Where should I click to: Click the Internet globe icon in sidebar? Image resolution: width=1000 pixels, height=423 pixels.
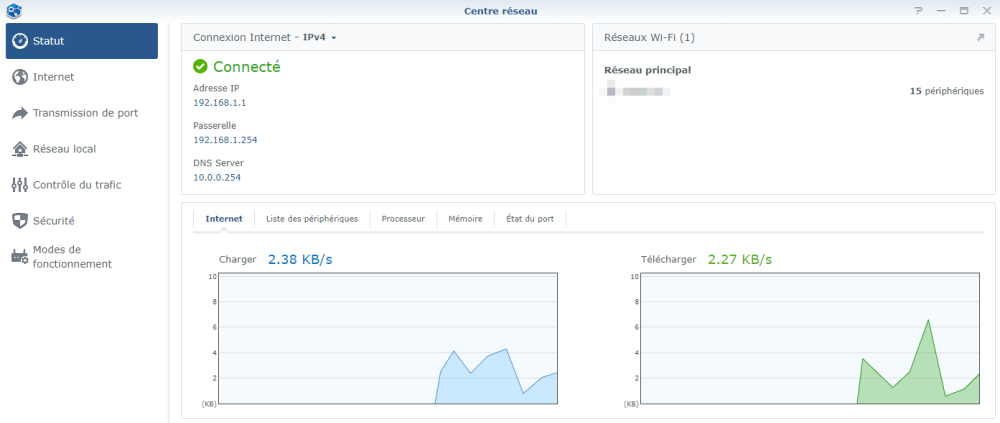20,77
